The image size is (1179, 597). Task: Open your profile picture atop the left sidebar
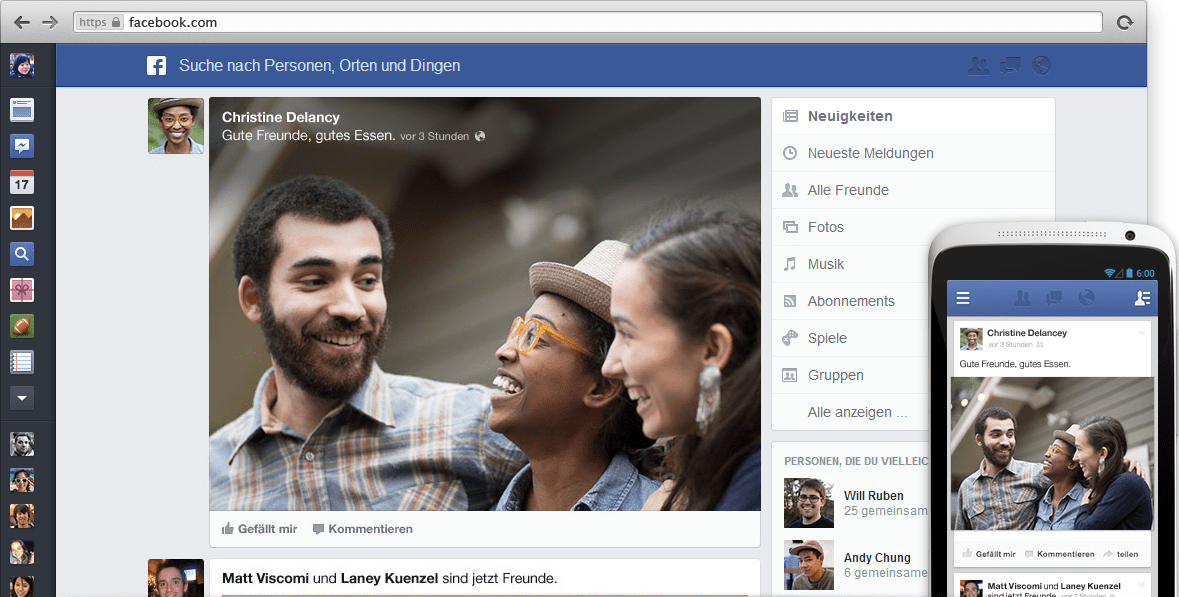(x=22, y=65)
